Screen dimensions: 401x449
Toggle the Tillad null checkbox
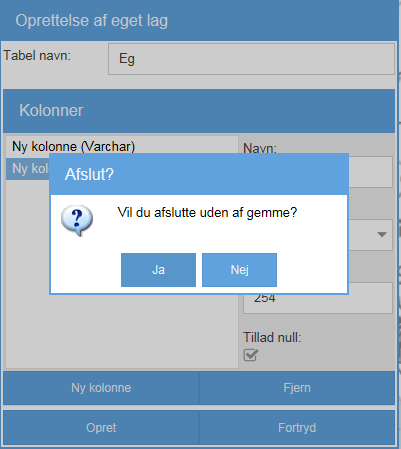pyautogui.click(x=251, y=355)
